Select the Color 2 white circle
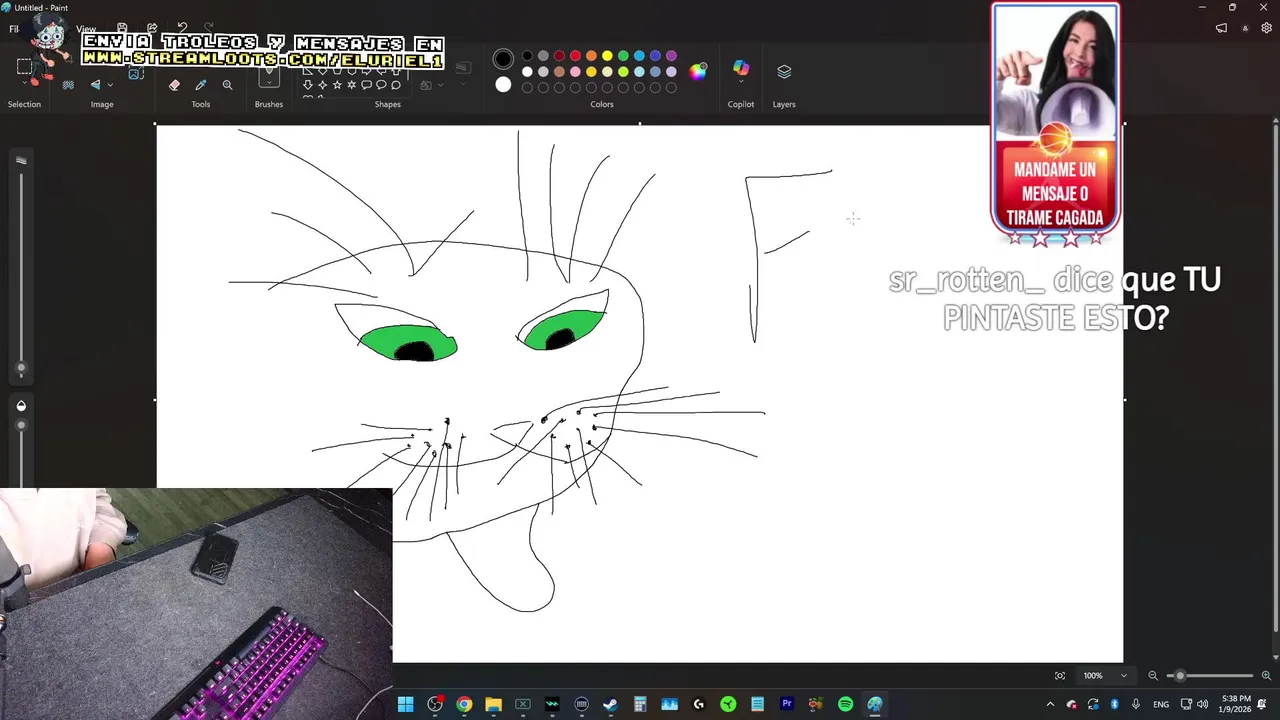Screen dimensions: 1280x720 [x=503, y=85]
